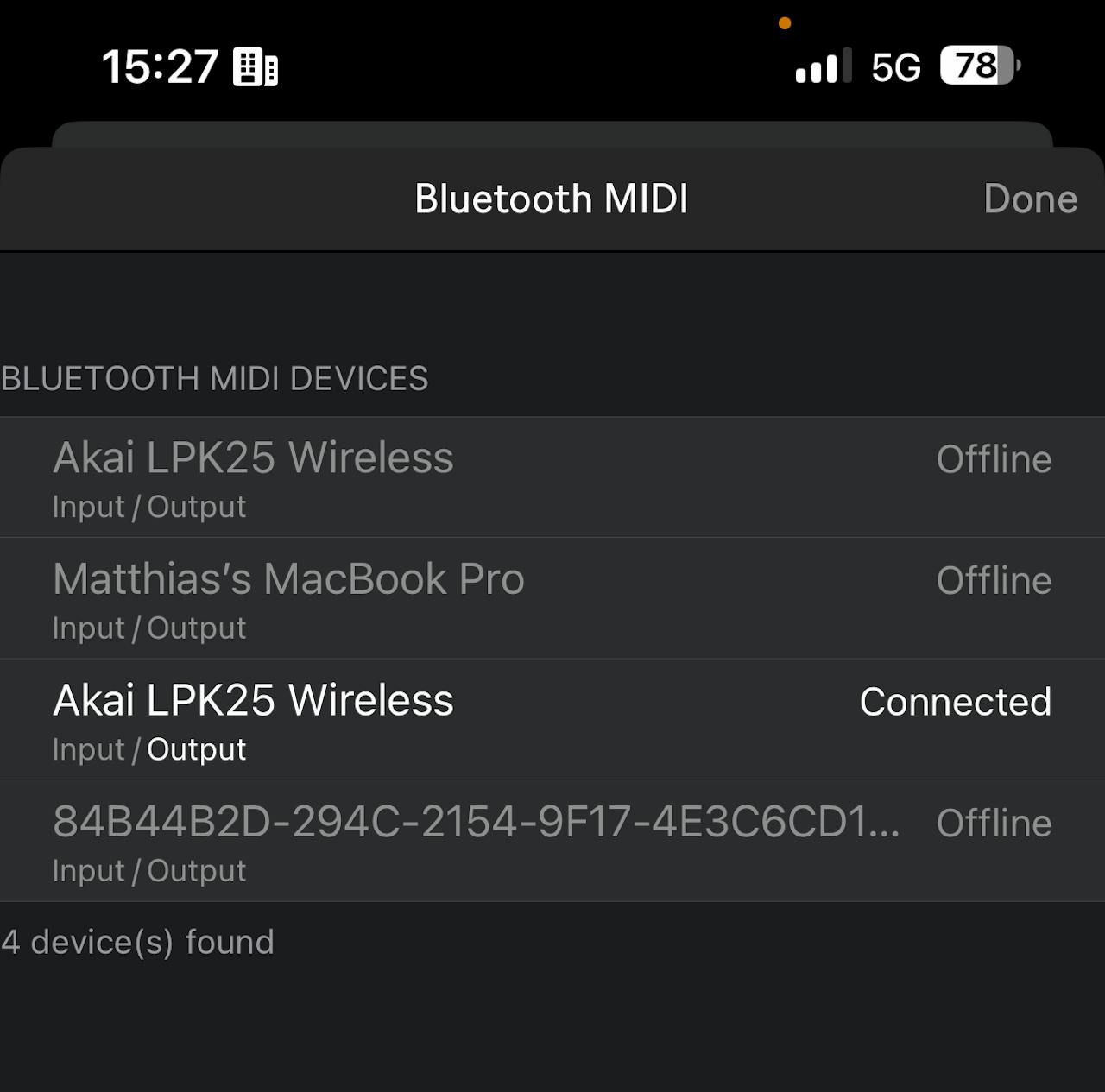Screen dimensions: 1105x1092
Task: Select Matthias's MacBook Pro device
Action: [288, 579]
